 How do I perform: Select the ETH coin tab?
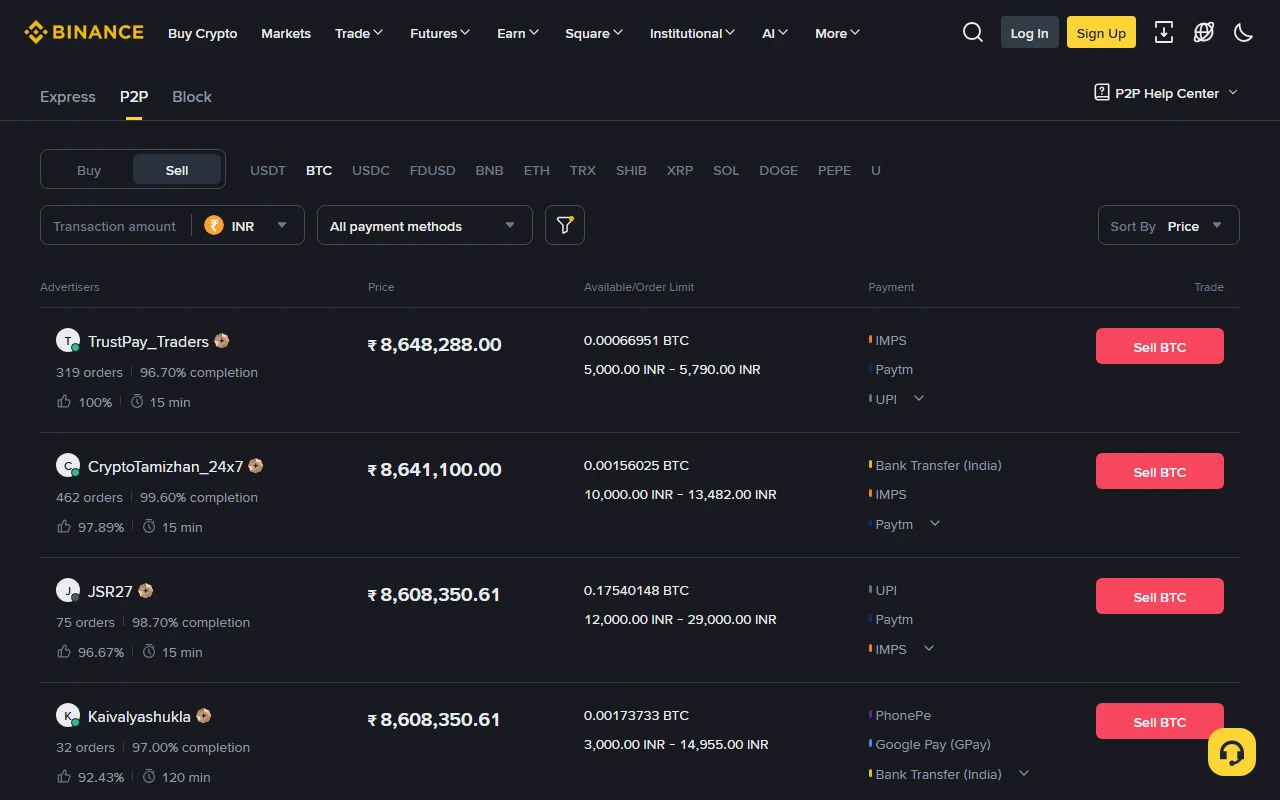pyautogui.click(x=537, y=170)
